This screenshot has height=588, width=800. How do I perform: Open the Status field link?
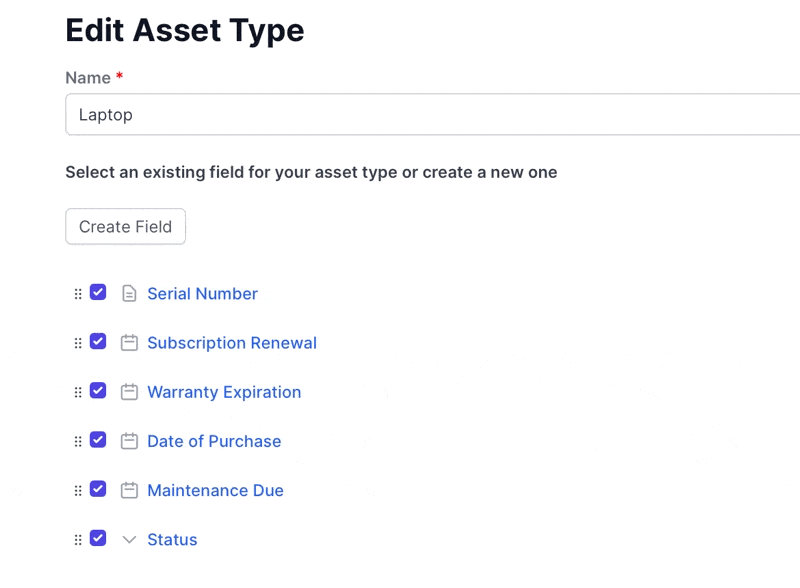click(x=172, y=540)
